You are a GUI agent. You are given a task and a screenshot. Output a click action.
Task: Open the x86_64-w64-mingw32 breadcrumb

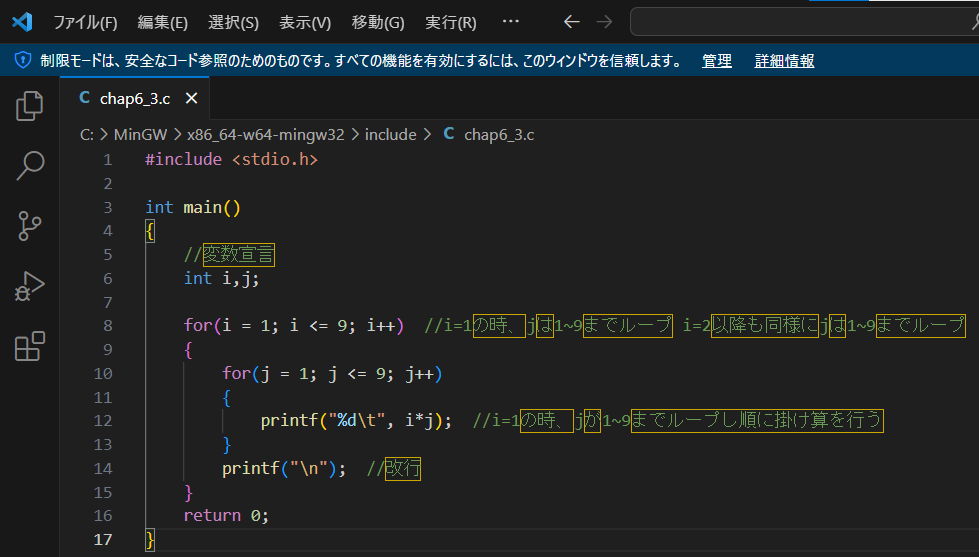tap(265, 134)
